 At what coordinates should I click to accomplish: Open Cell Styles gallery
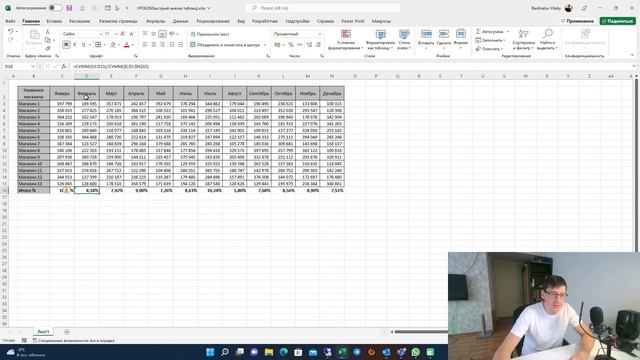404,40
